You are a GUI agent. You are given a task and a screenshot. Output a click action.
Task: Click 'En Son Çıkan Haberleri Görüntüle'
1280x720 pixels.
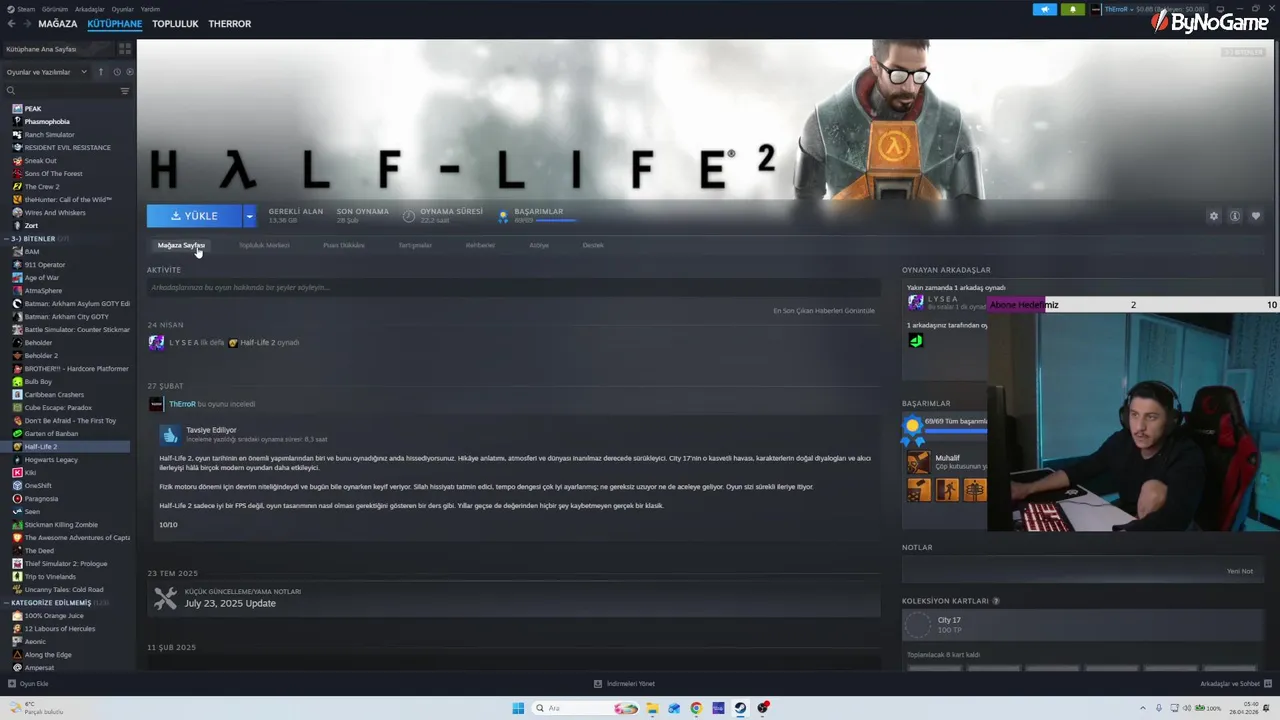pos(824,310)
